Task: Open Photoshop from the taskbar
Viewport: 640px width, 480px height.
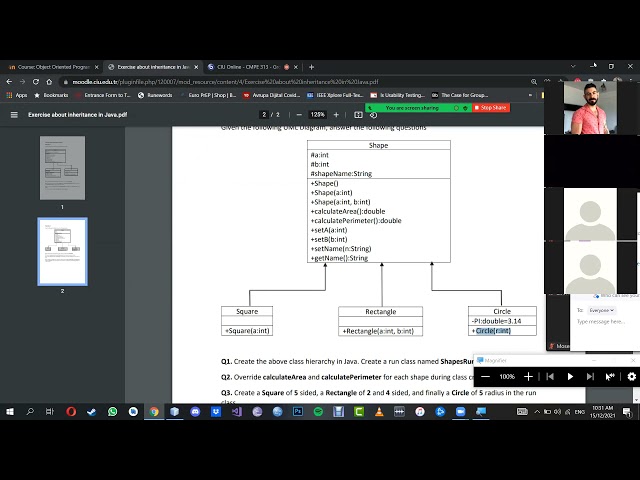Action: 298,412
